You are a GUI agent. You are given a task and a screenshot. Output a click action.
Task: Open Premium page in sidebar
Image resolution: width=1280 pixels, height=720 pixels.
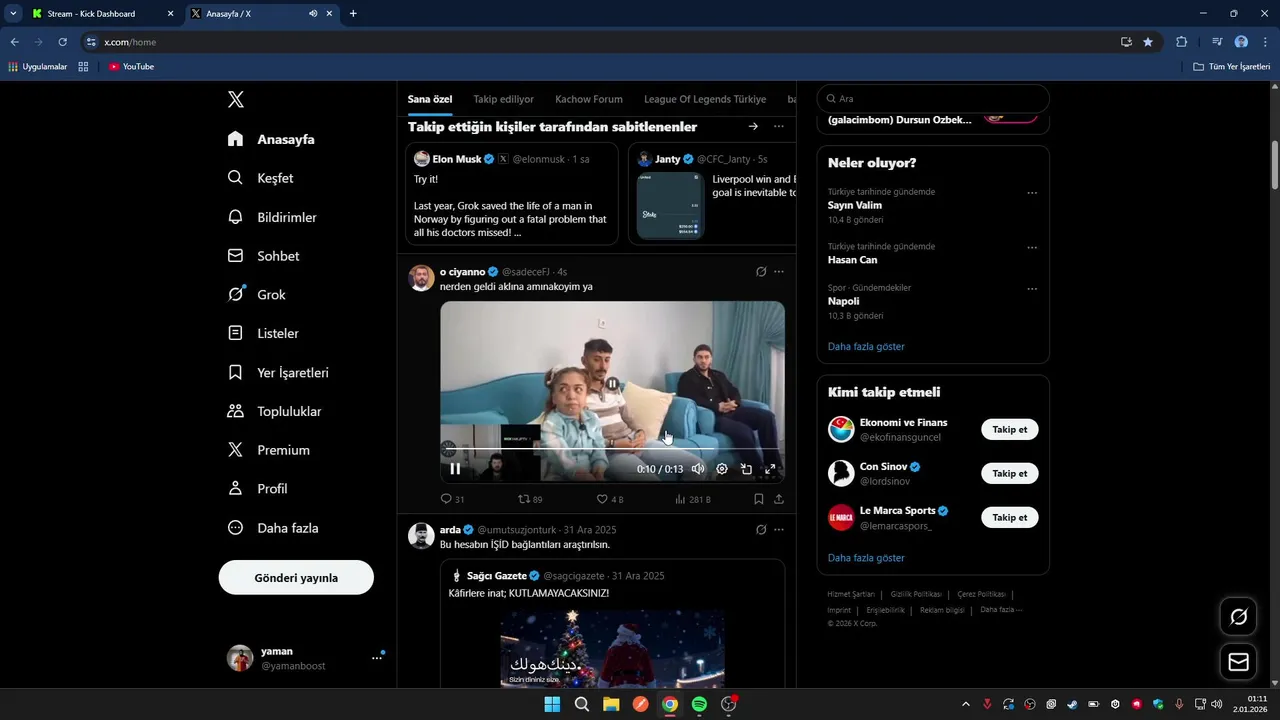269,450
